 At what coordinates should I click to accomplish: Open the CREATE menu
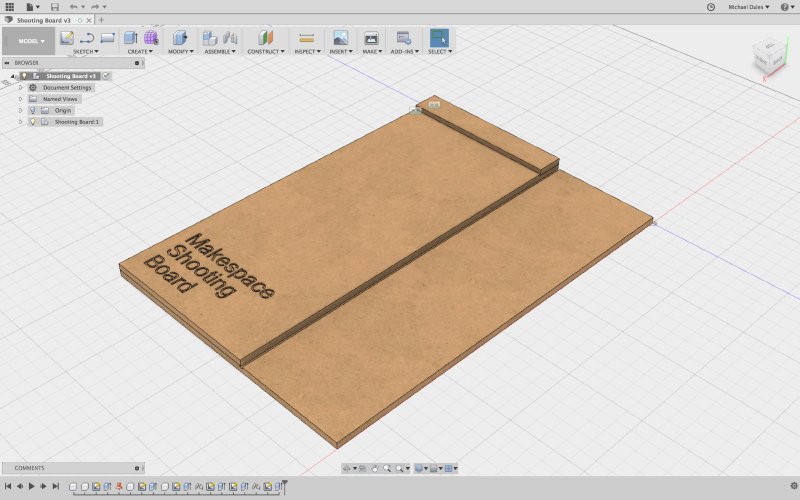pyautogui.click(x=140, y=52)
